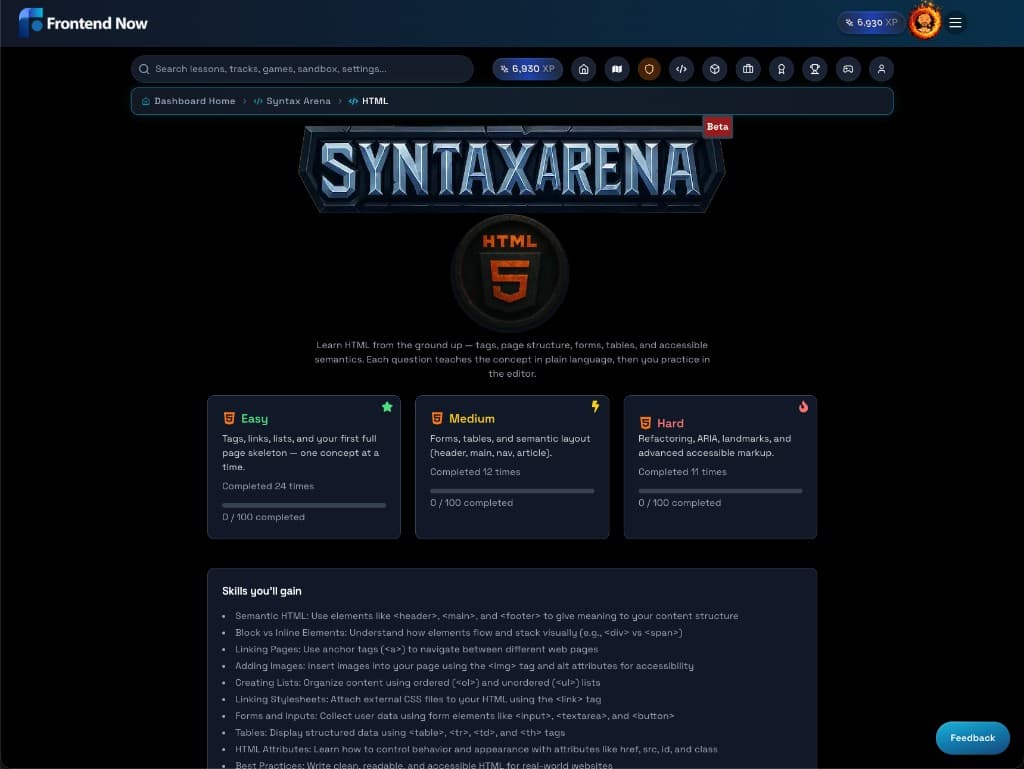The image size is (1024, 769).
Task: Click the 6,930 XP pill beside search
Action: pos(528,69)
